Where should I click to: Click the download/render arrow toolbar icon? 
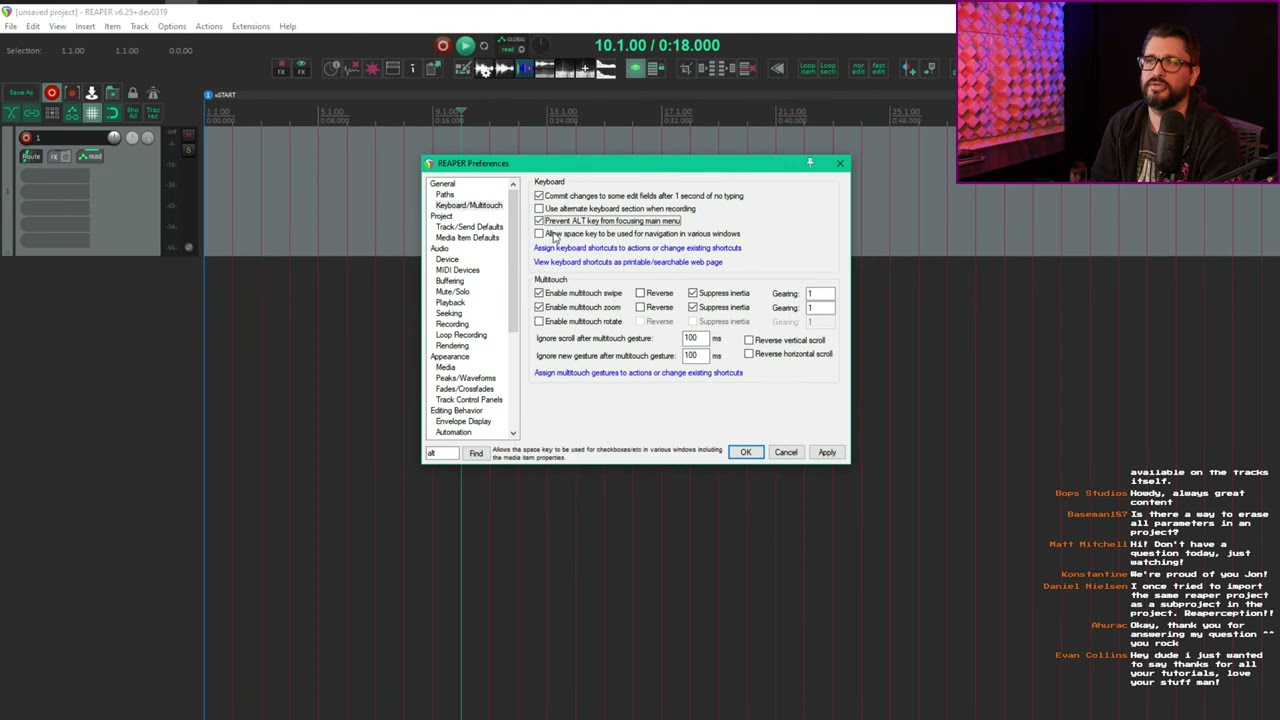tap(92, 93)
